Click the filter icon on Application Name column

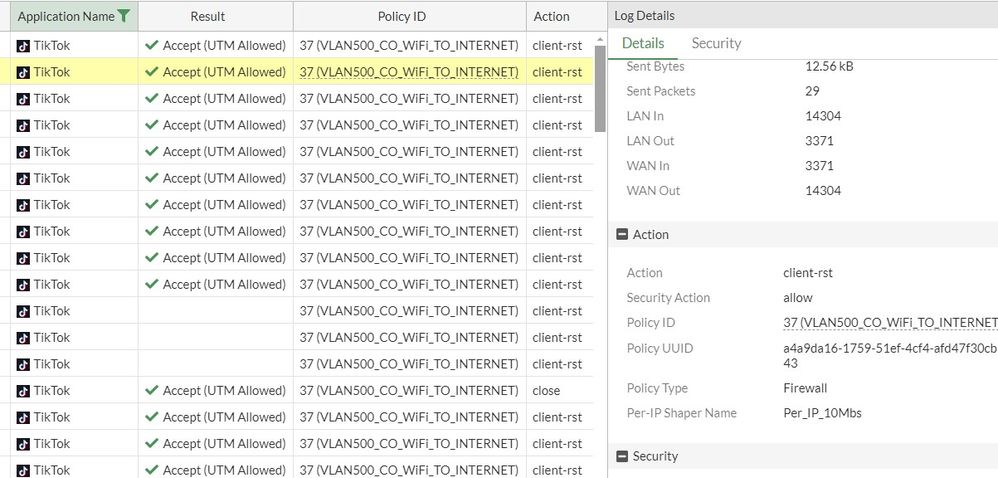pos(123,16)
